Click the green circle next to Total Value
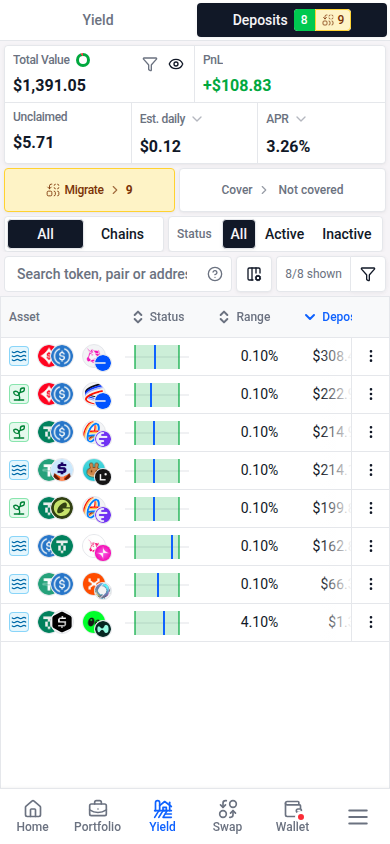This screenshot has height=844, width=390. pyautogui.click(x=83, y=60)
